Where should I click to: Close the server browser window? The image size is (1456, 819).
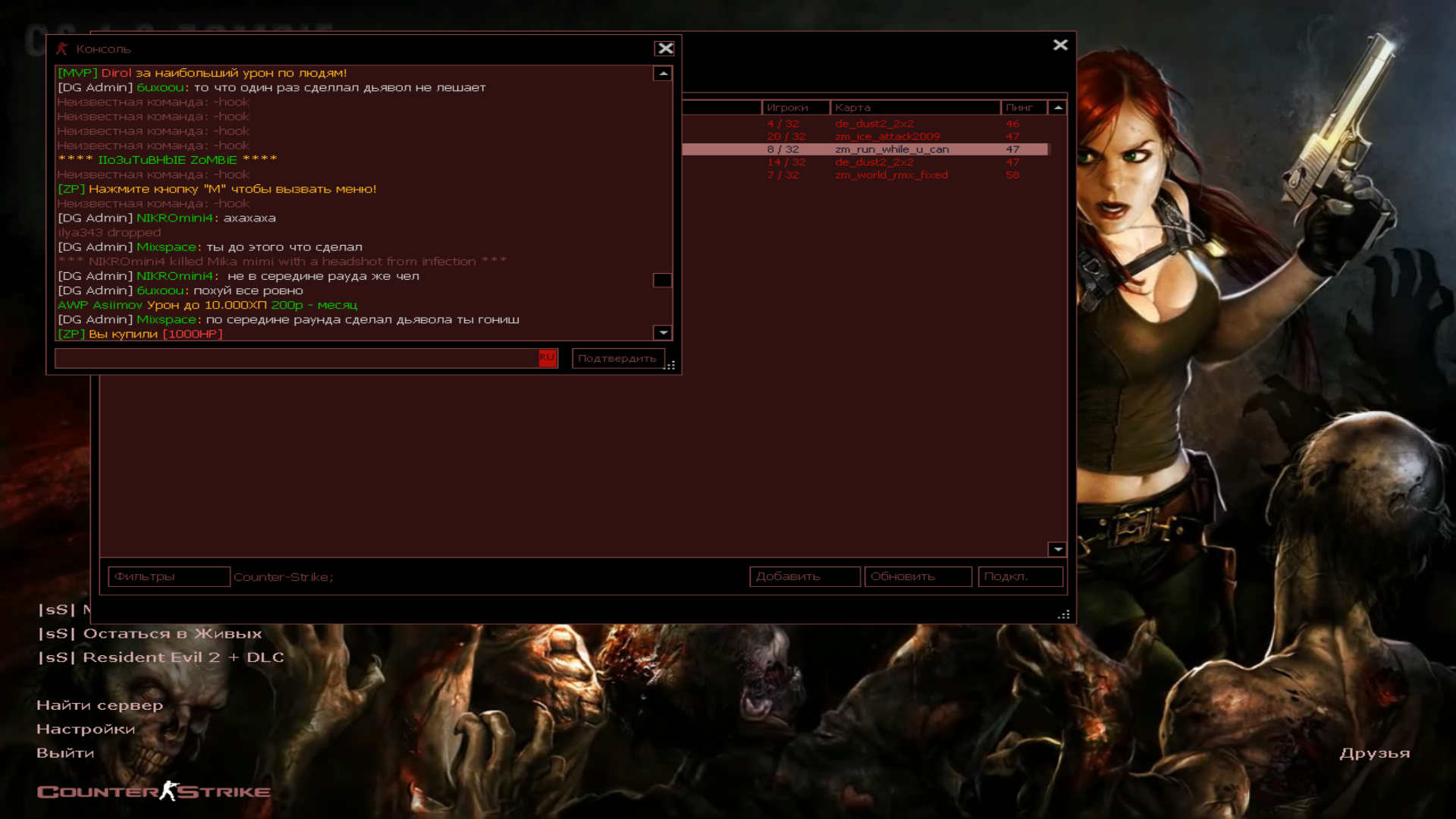coord(1060,45)
